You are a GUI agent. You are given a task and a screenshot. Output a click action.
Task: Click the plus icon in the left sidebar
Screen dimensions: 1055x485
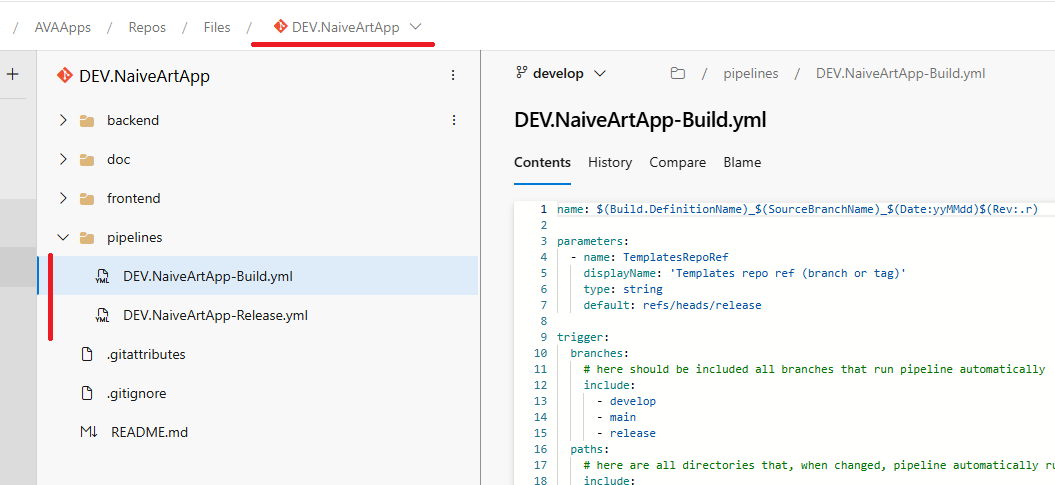(x=12, y=75)
